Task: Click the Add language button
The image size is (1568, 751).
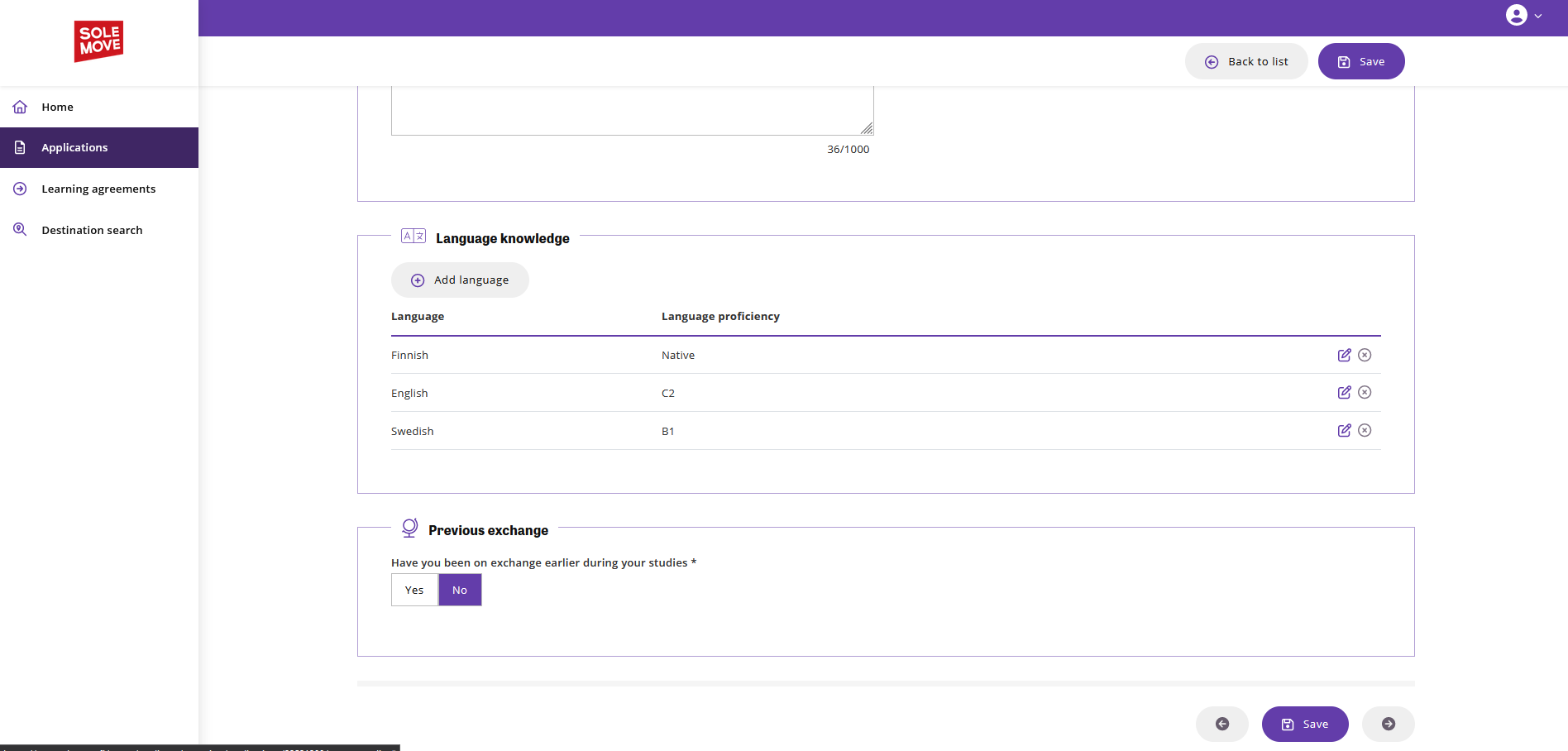Action: click(x=460, y=280)
